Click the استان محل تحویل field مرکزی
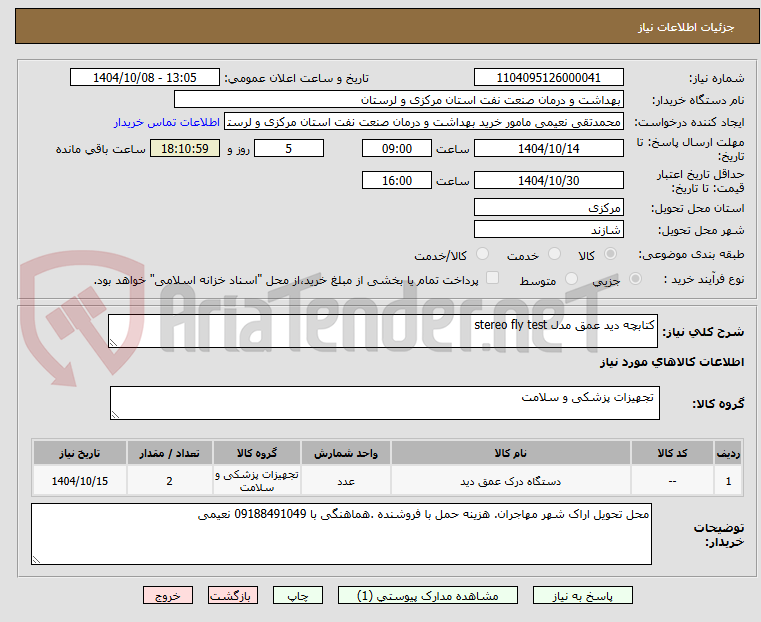This screenshot has height=622, width=761. [548, 208]
